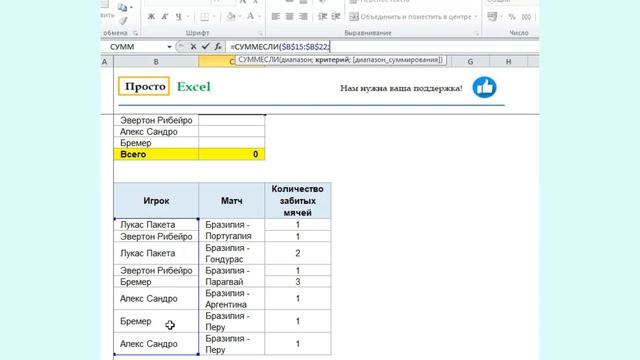Click the Матч column header cell
The image size is (640, 360).
tap(231, 201)
